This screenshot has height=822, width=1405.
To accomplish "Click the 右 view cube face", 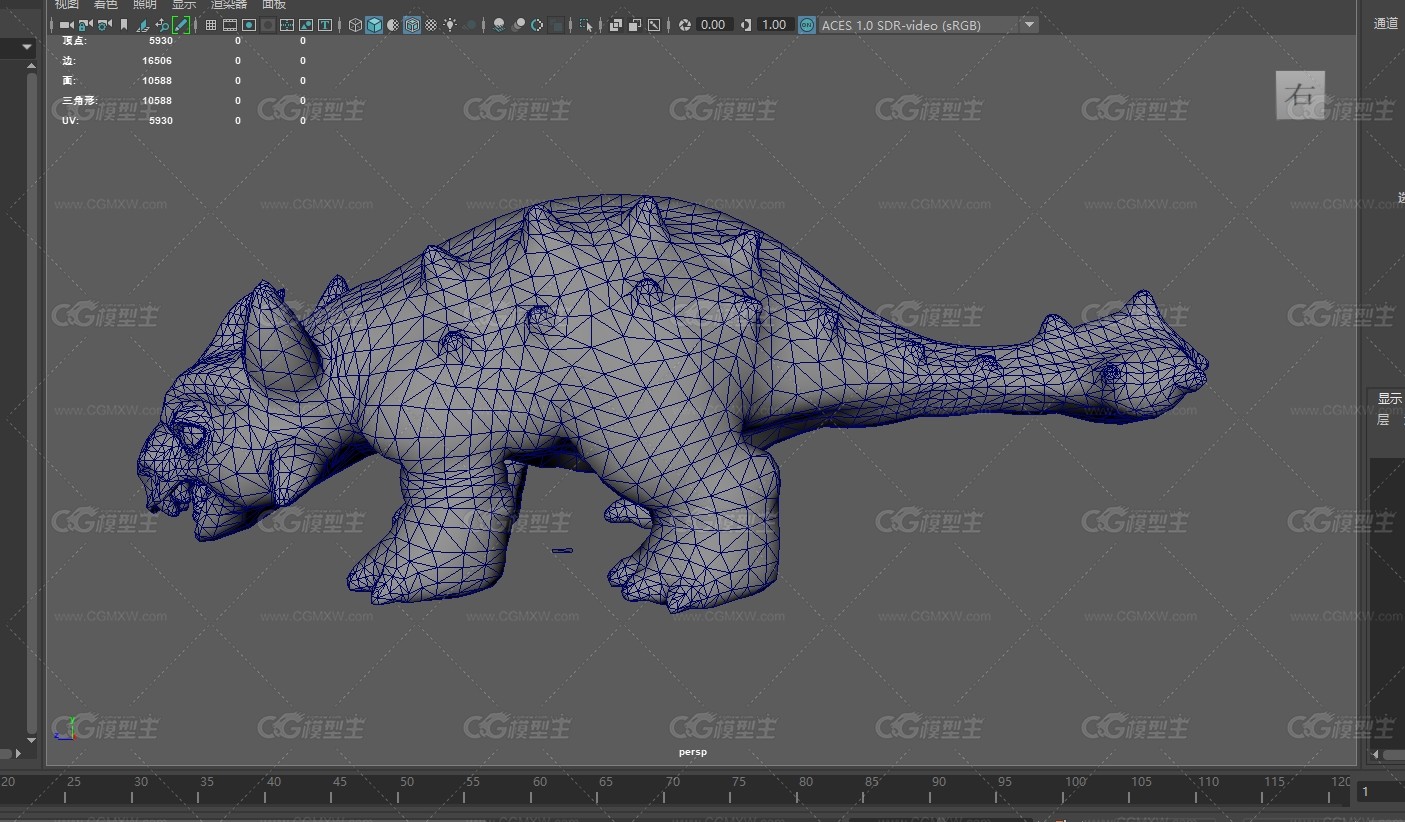I will click(1300, 95).
